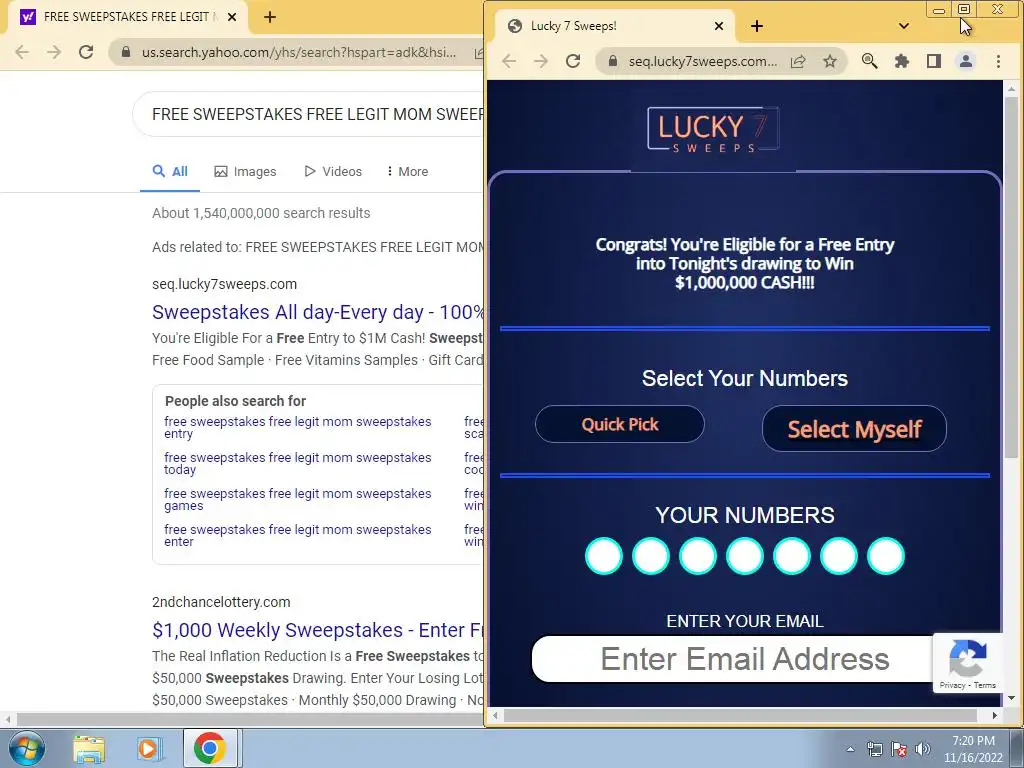Open Windows Explorer from taskbar
The width and height of the screenshot is (1024, 768).
89,748
